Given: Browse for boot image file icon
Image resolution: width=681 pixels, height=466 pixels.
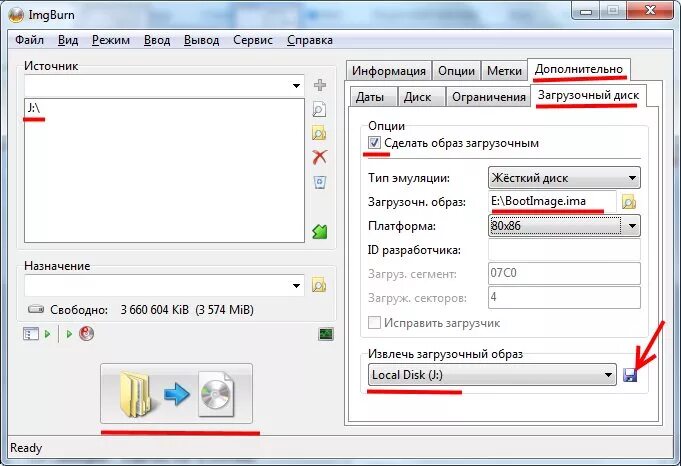Looking at the screenshot, I should (x=629, y=202).
